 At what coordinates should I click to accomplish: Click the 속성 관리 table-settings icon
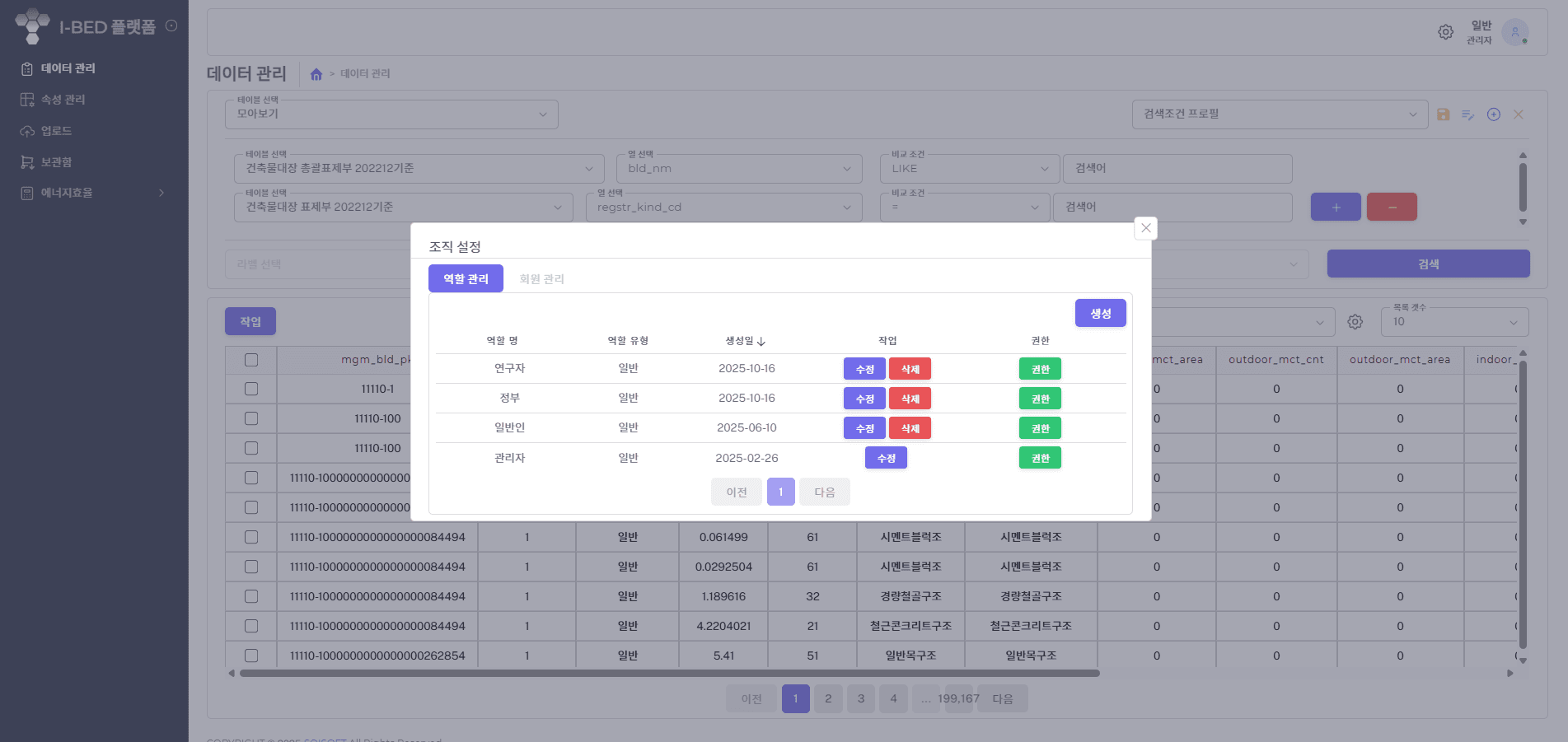(x=27, y=100)
